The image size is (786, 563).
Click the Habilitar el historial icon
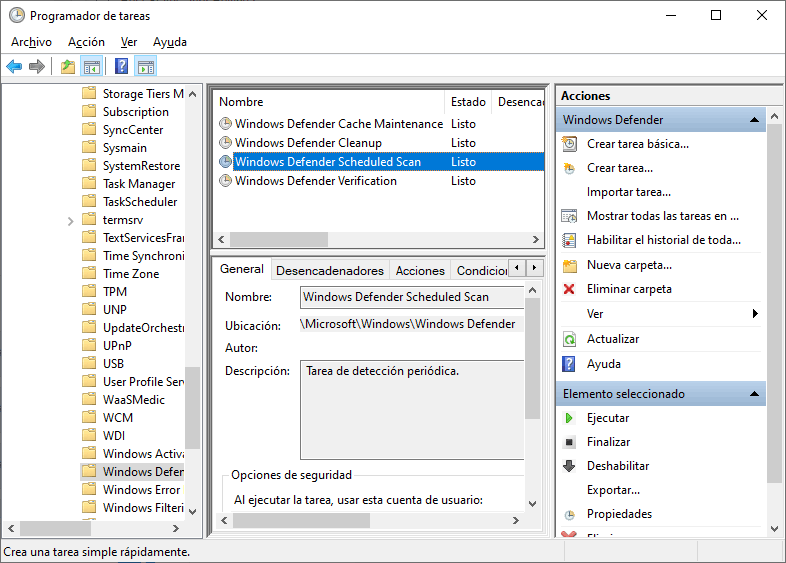click(x=569, y=240)
